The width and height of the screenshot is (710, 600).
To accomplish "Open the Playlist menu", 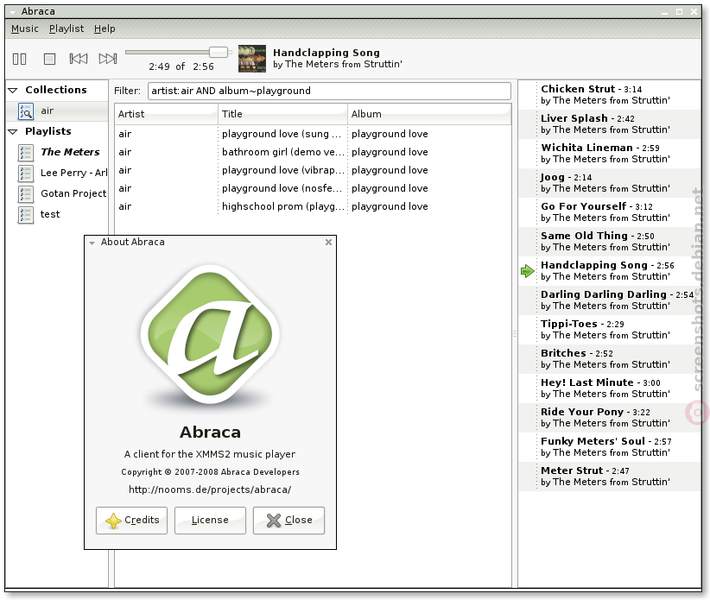I will click(66, 29).
